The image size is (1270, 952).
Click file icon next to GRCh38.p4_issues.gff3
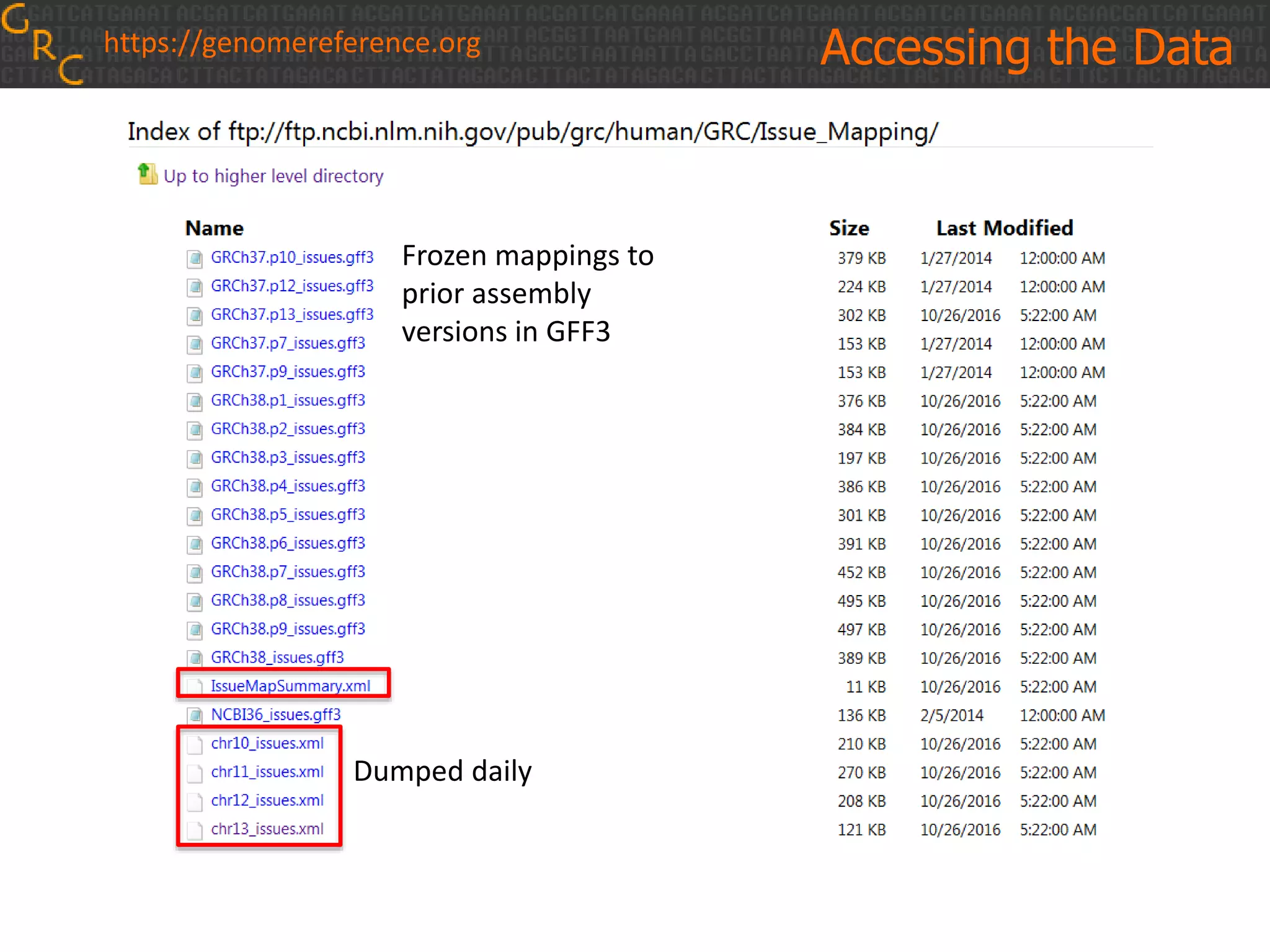(x=195, y=487)
